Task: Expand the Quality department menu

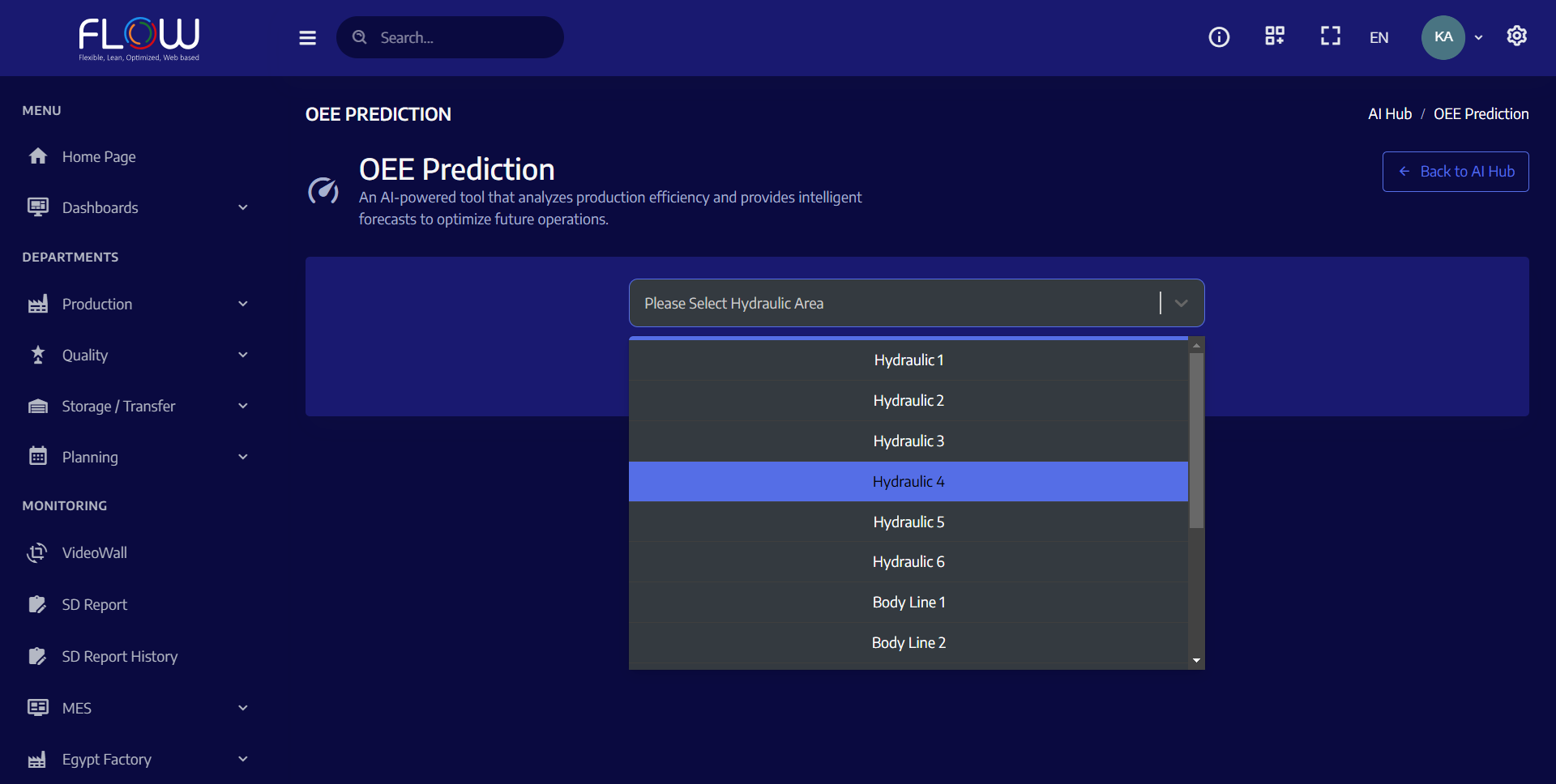Action: click(x=138, y=356)
